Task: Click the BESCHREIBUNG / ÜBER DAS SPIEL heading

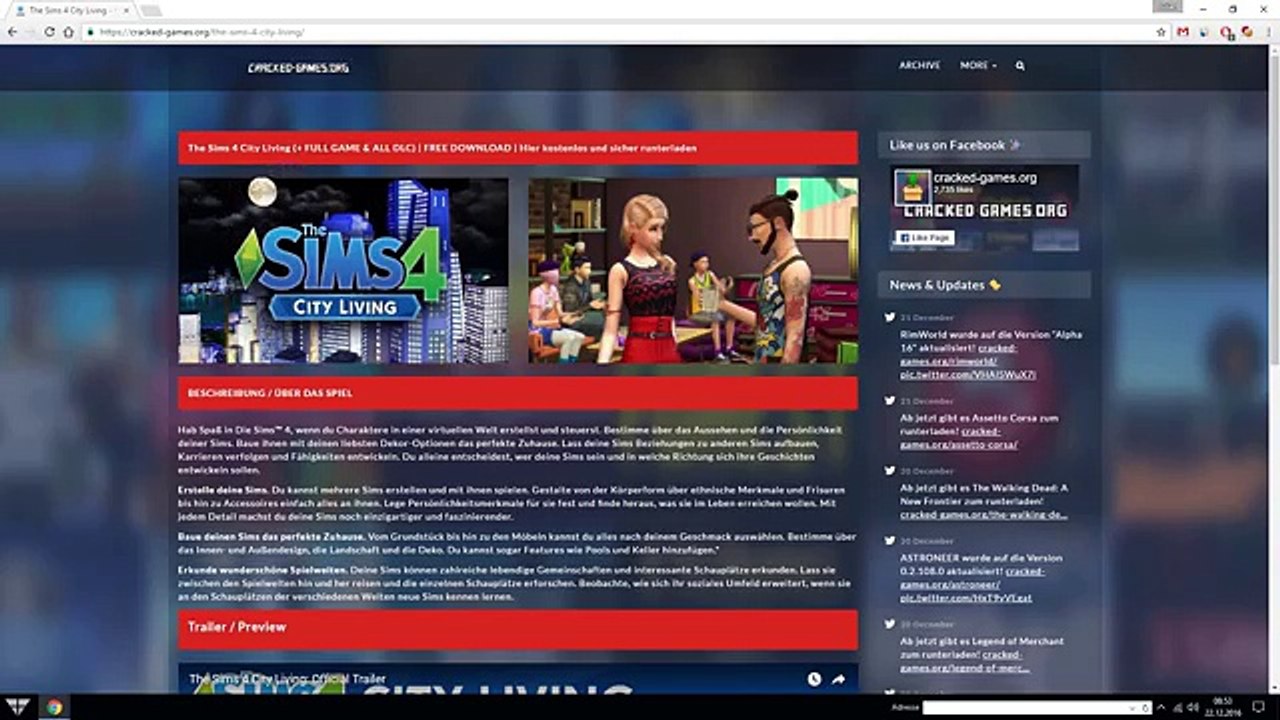Action: click(270, 393)
